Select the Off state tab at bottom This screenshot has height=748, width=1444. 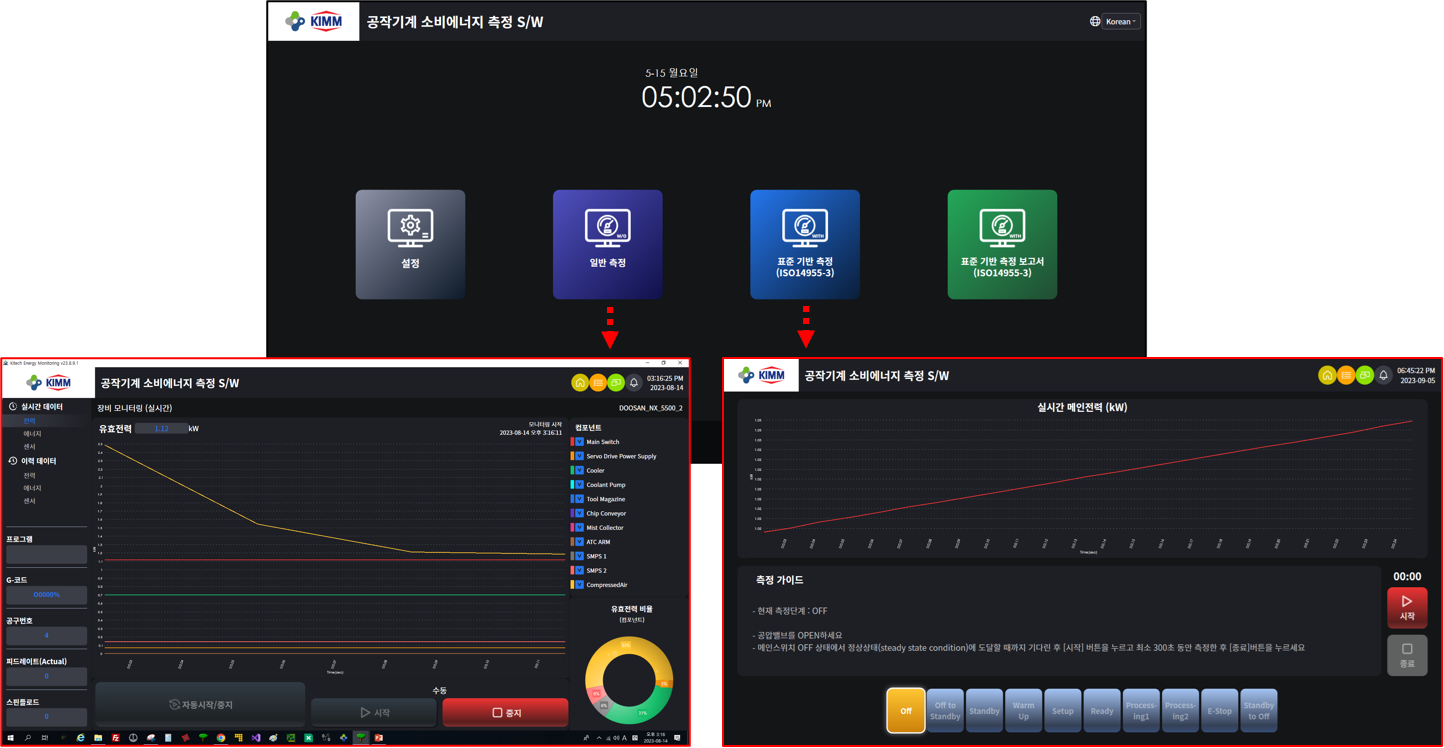(906, 710)
